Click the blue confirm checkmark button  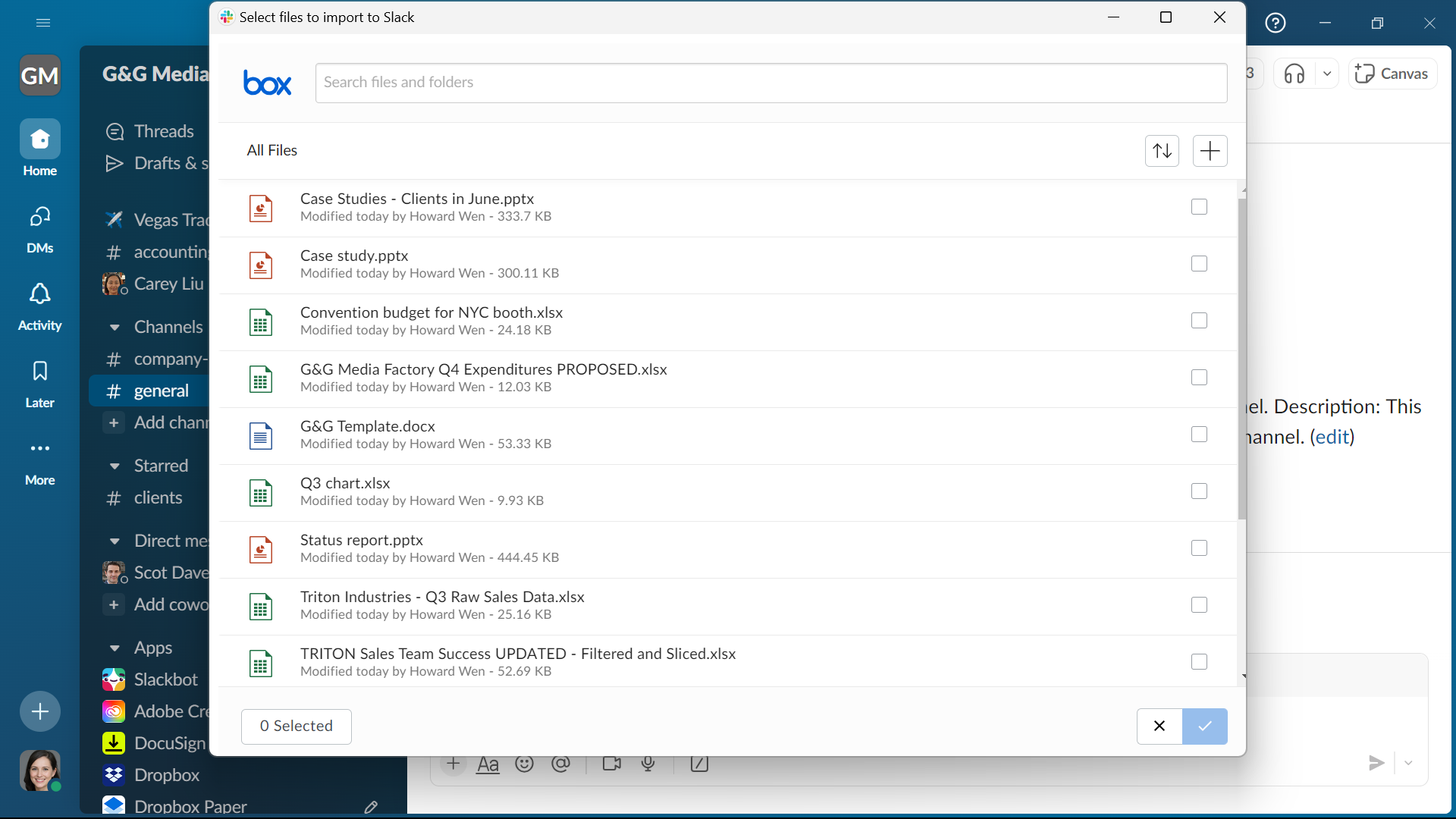[x=1204, y=725]
